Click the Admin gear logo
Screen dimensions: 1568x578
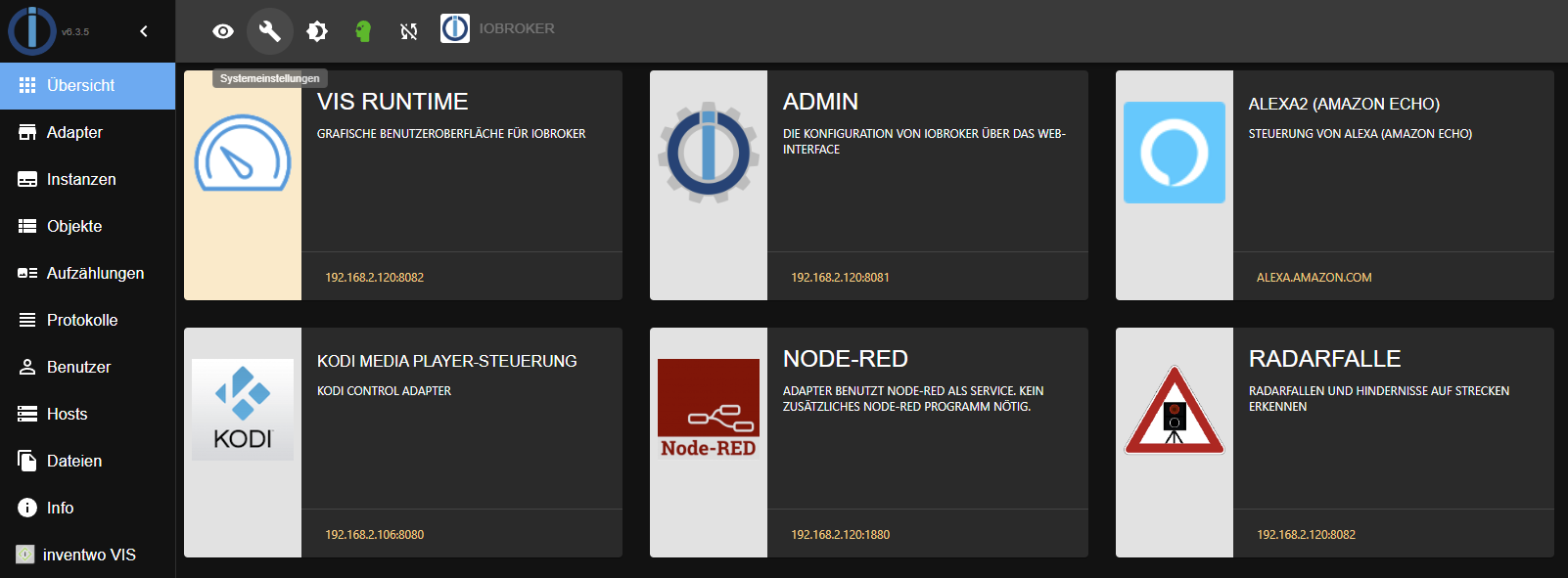click(x=709, y=153)
